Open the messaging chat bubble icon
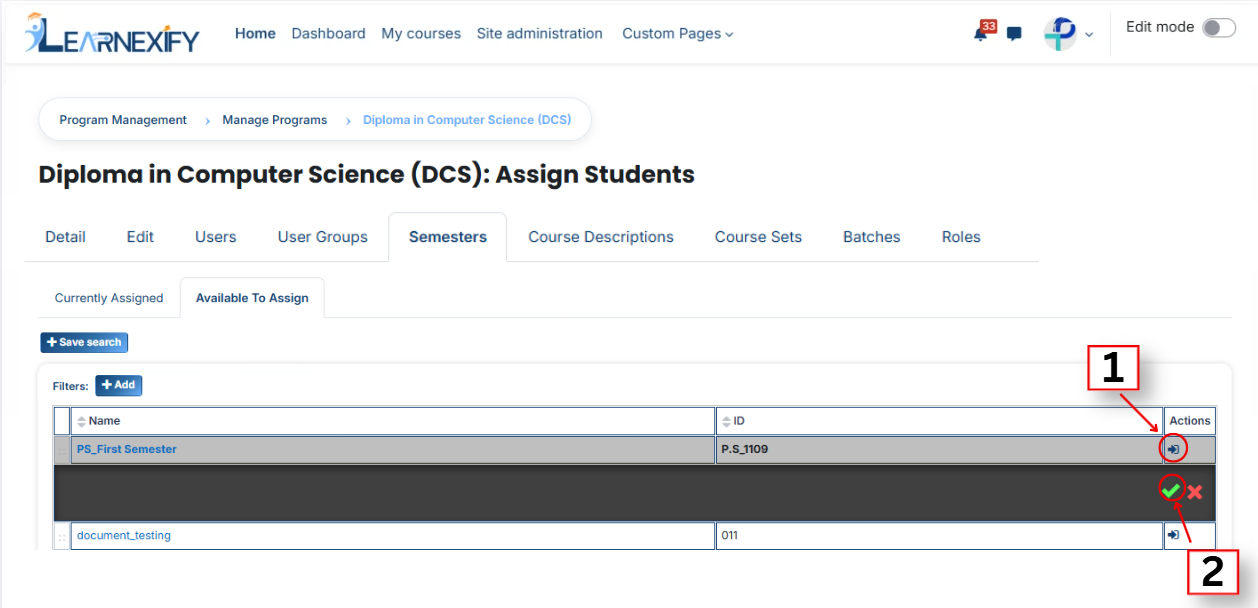The height and width of the screenshot is (608, 1258). (x=1014, y=34)
